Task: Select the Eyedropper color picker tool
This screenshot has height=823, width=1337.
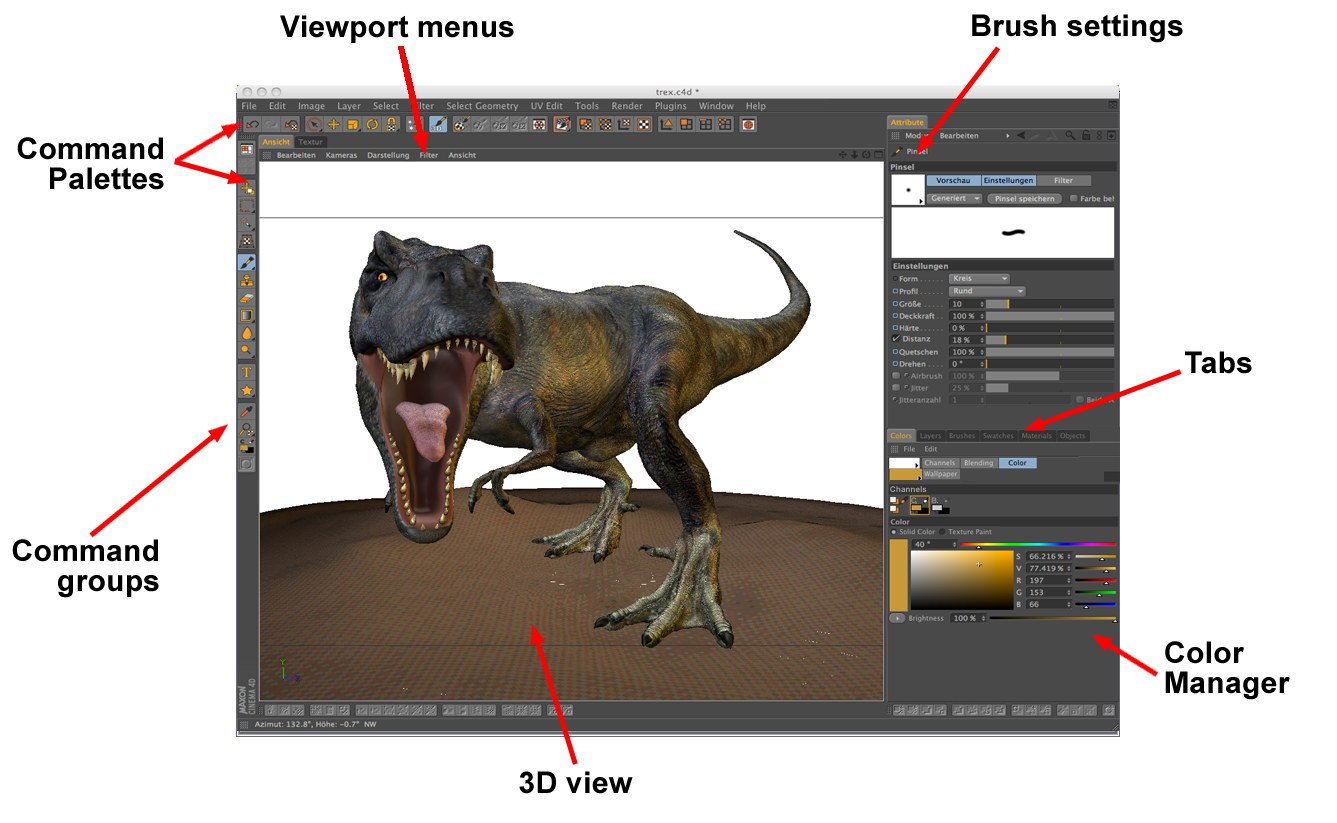Action: [x=247, y=411]
